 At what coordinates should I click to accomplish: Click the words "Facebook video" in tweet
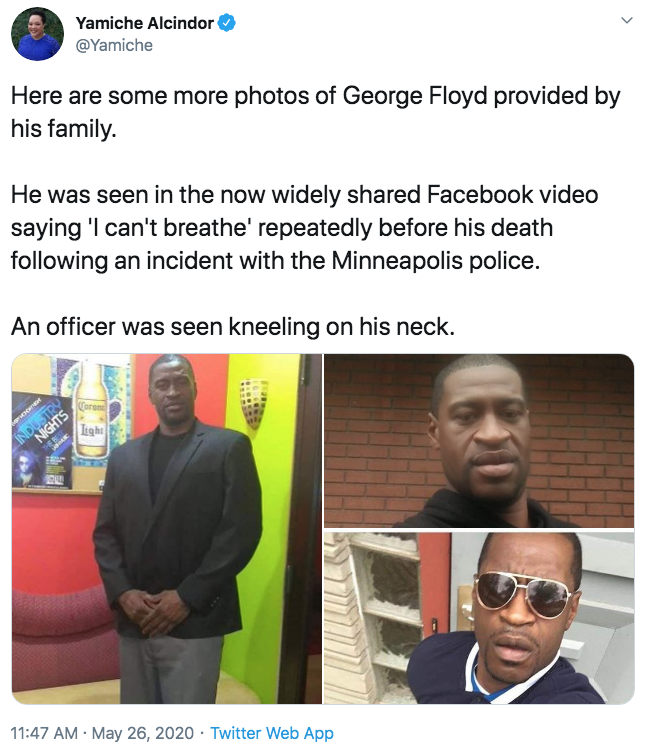pyautogui.click(x=512, y=195)
